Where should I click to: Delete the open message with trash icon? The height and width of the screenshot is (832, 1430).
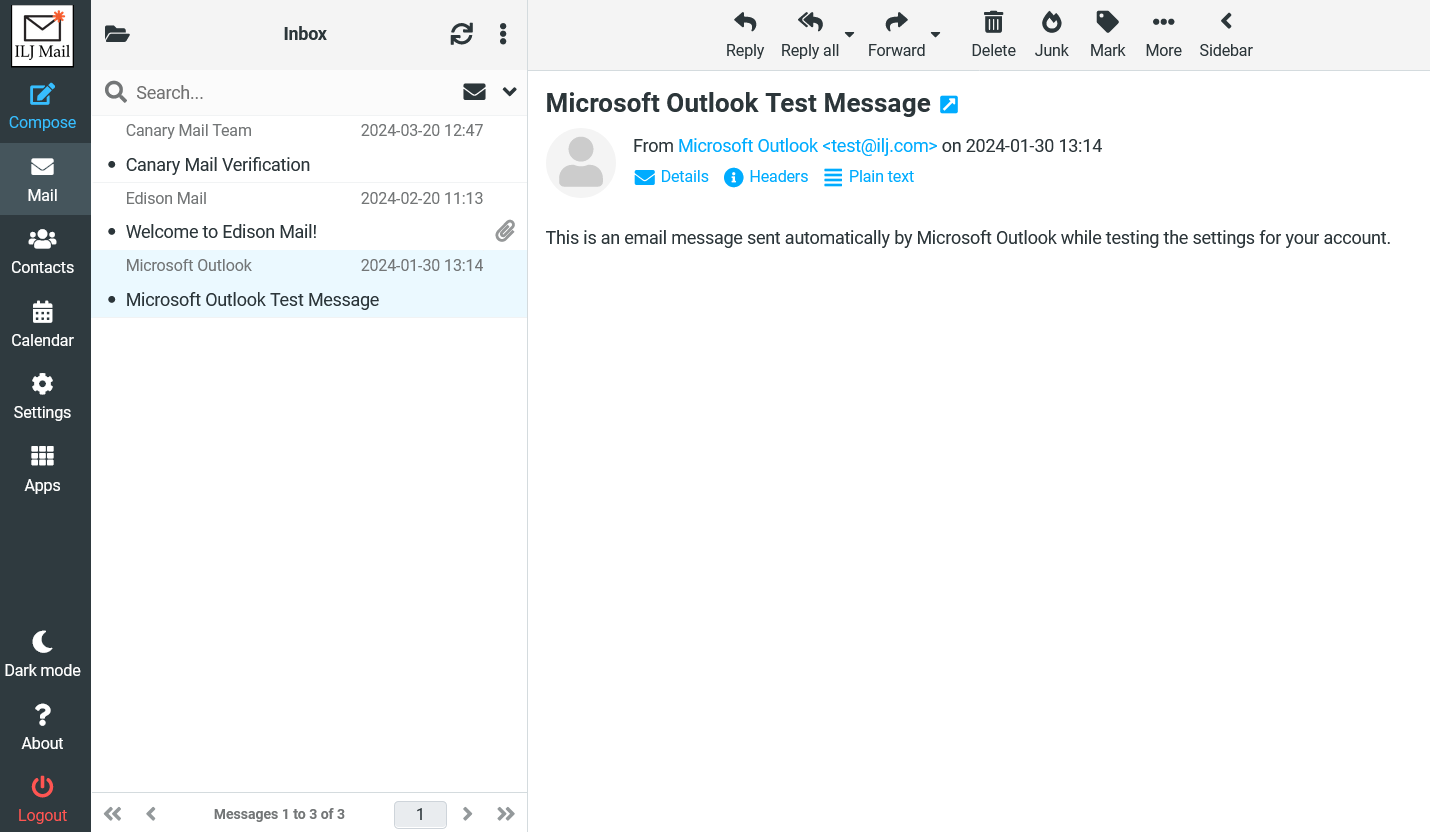pyautogui.click(x=993, y=34)
